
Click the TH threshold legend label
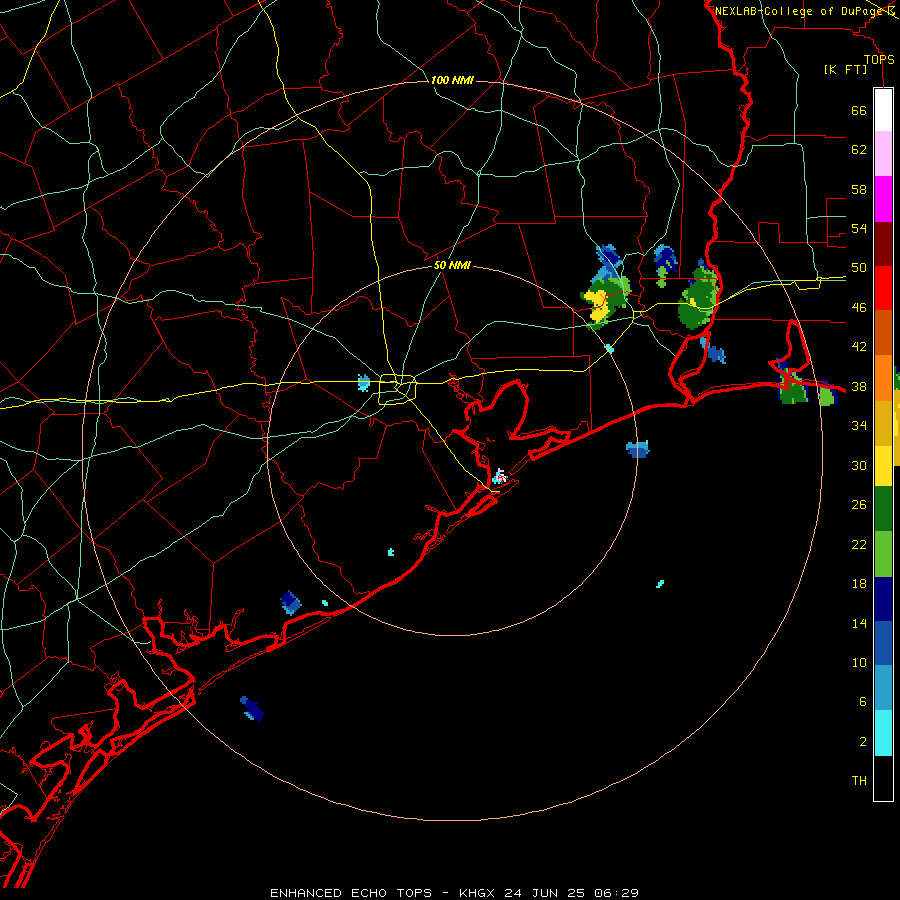tap(859, 781)
